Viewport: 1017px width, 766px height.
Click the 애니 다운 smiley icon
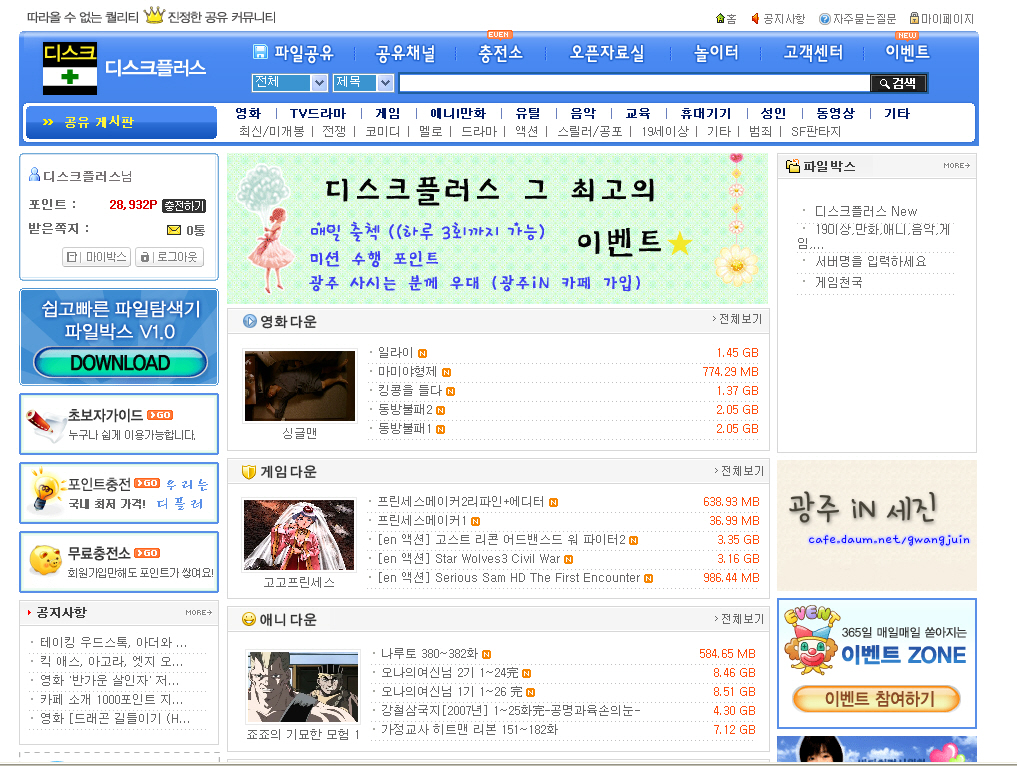click(248, 619)
